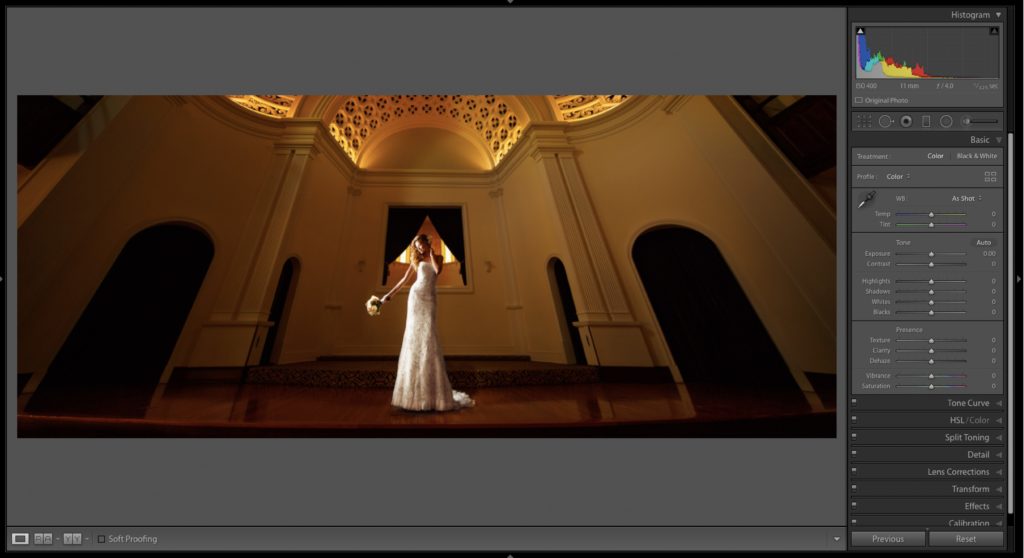Show the top module panel
Image resolution: width=1024 pixels, height=558 pixels.
click(510, 2)
